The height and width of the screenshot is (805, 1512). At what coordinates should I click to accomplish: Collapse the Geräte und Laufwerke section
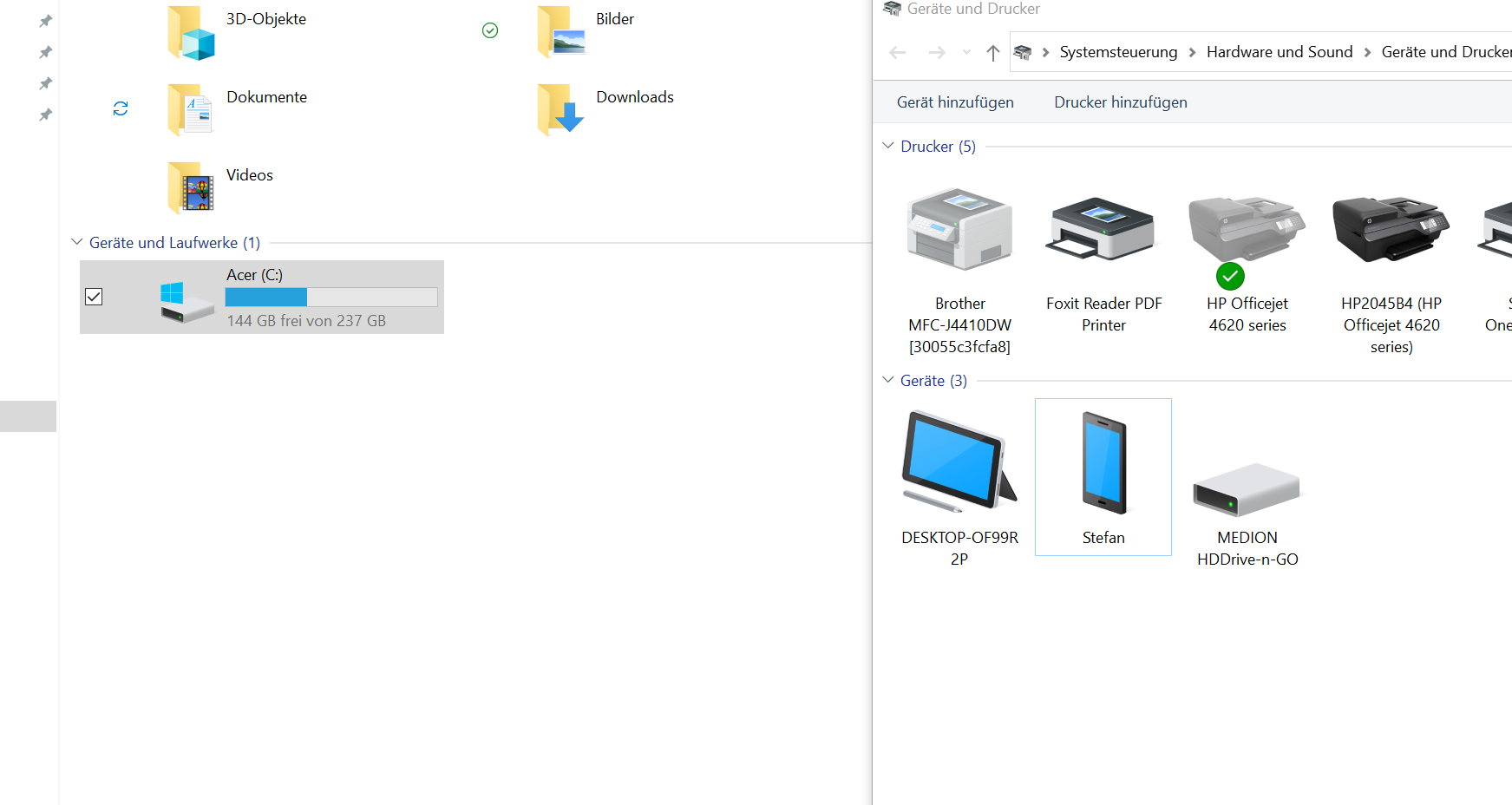click(76, 242)
